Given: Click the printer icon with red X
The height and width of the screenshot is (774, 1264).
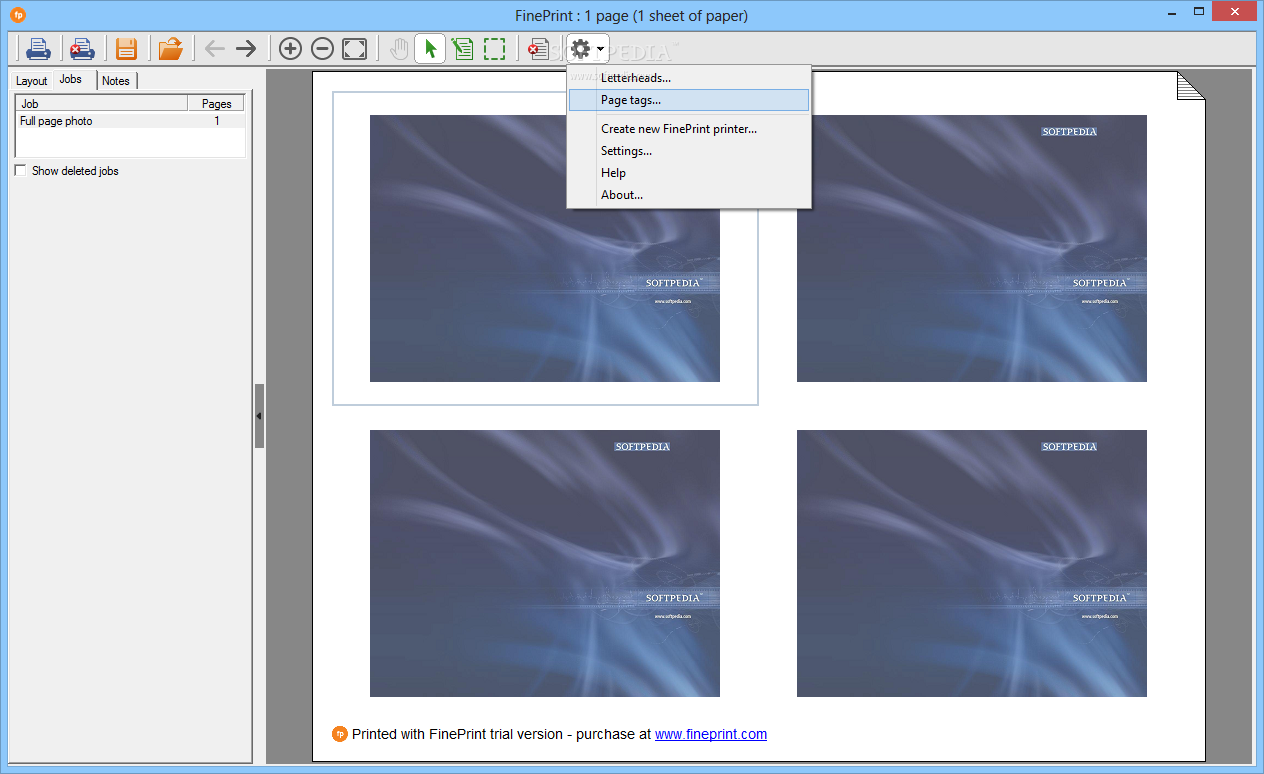Looking at the screenshot, I should coord(82,48).
